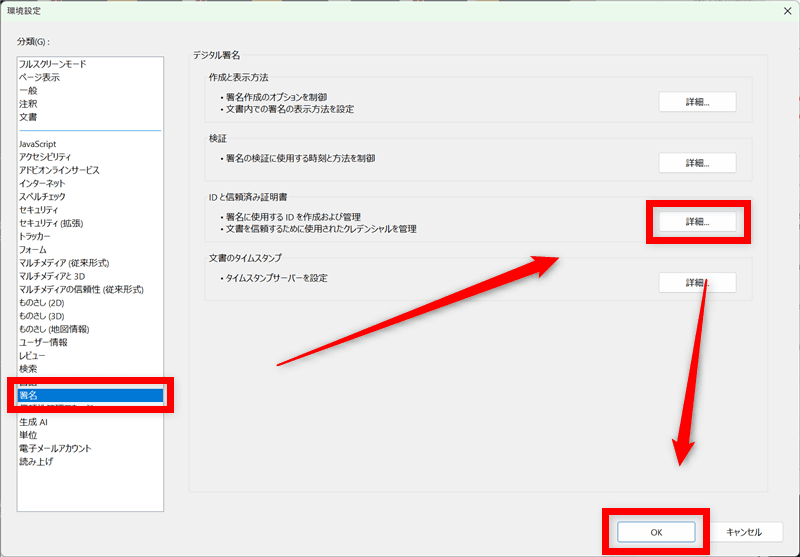Select highlighted 署名 category
Image resolution: width=800 pixels, height=557 pixels.
coord(91,395)
